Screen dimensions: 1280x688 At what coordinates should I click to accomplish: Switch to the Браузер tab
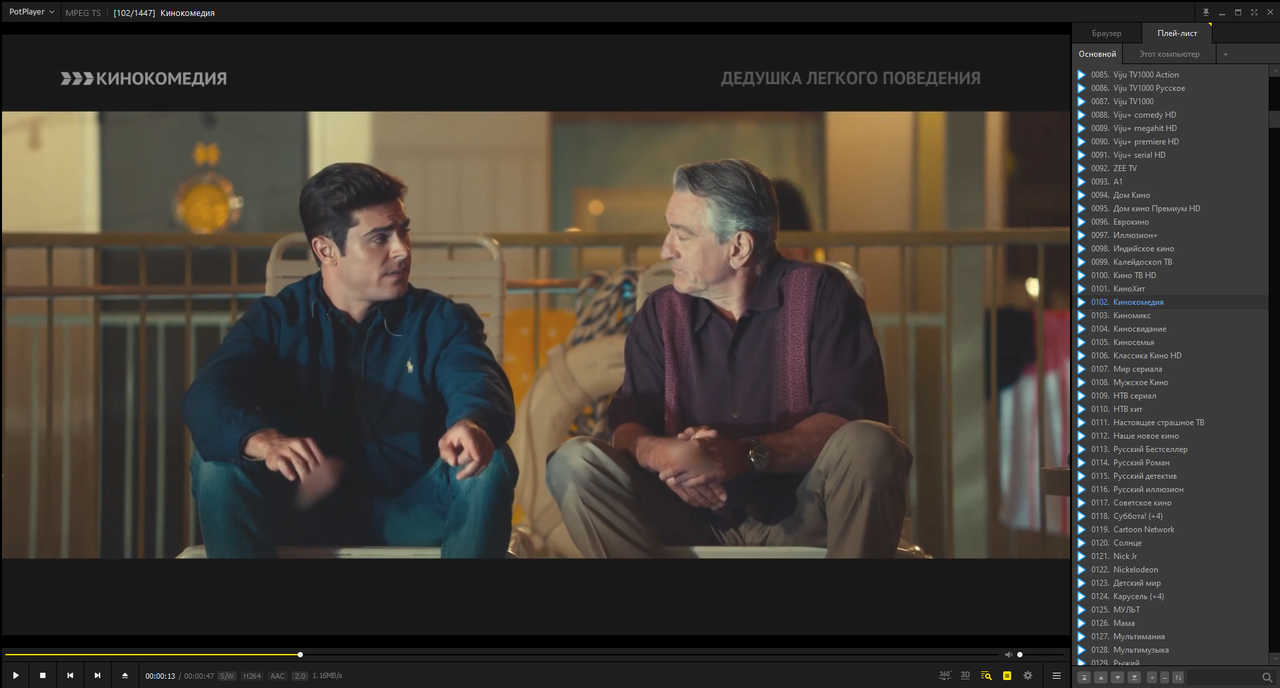[x=1107, y=33]
